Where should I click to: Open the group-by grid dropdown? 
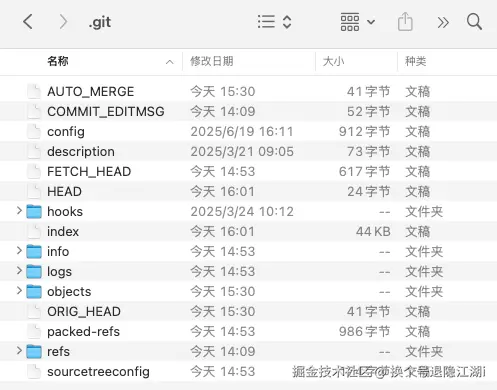358,22
